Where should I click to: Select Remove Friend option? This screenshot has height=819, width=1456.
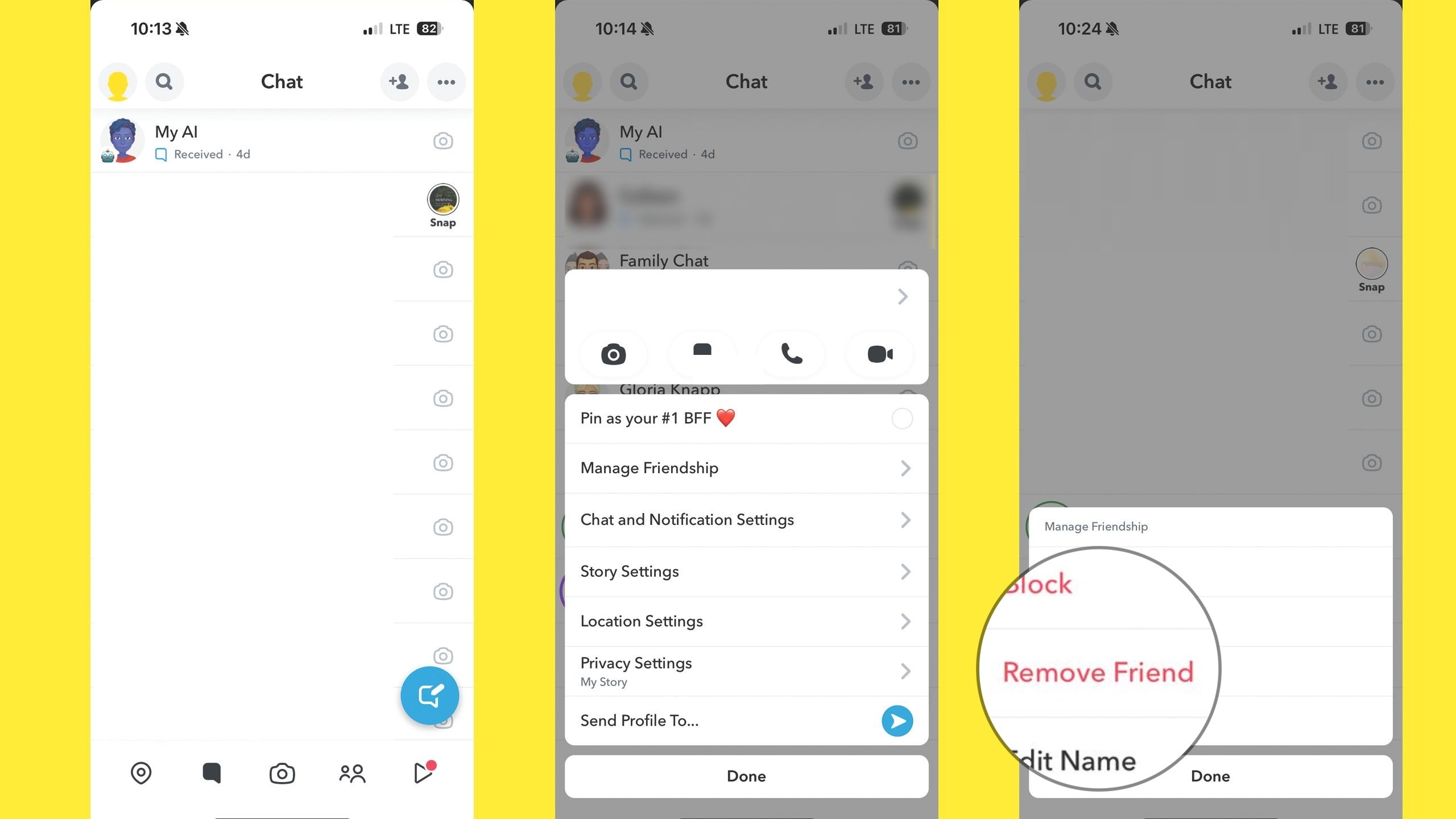tap(1098, 671)
